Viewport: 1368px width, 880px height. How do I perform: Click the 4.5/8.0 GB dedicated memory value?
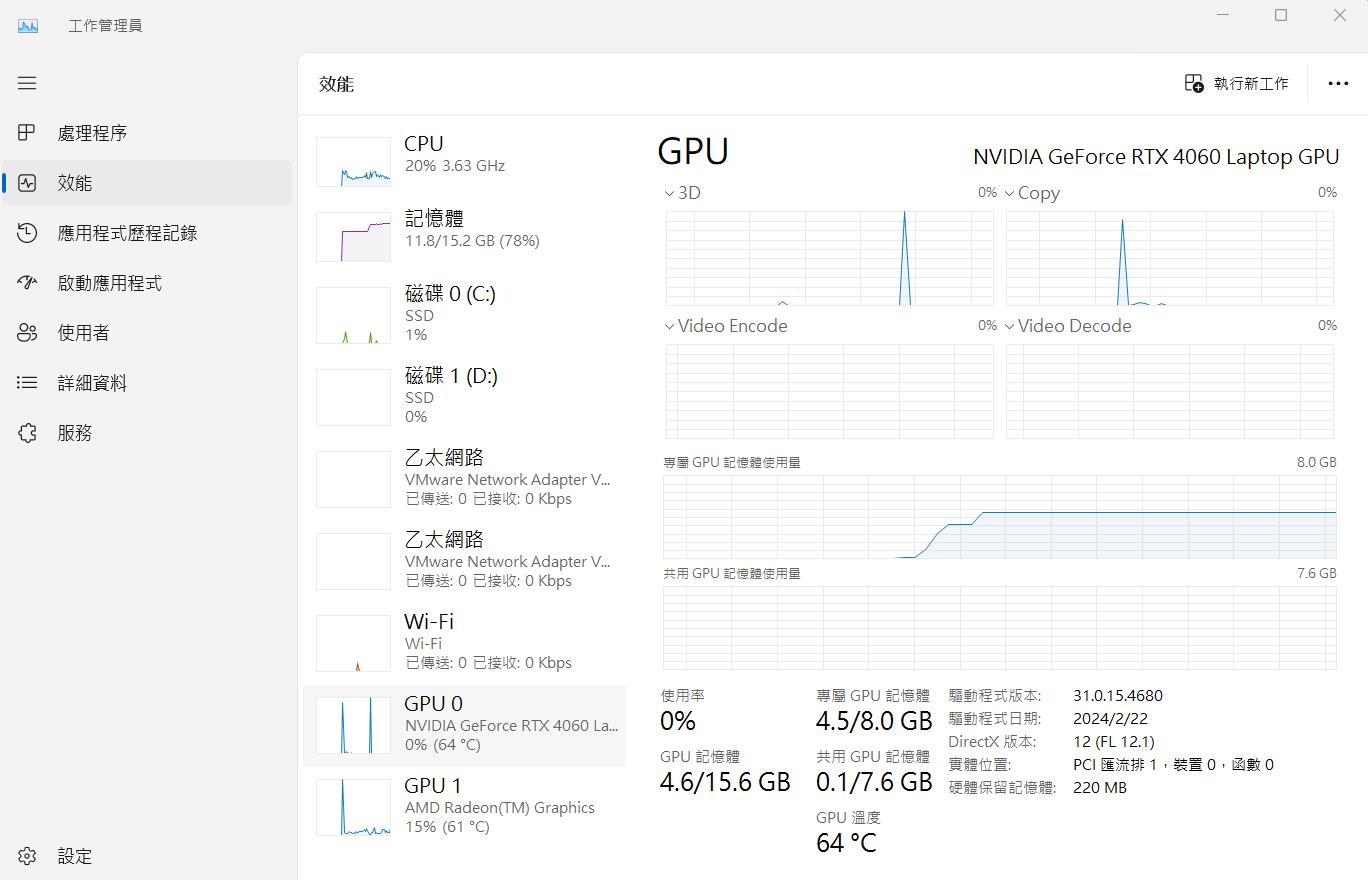tap(874, 721)
